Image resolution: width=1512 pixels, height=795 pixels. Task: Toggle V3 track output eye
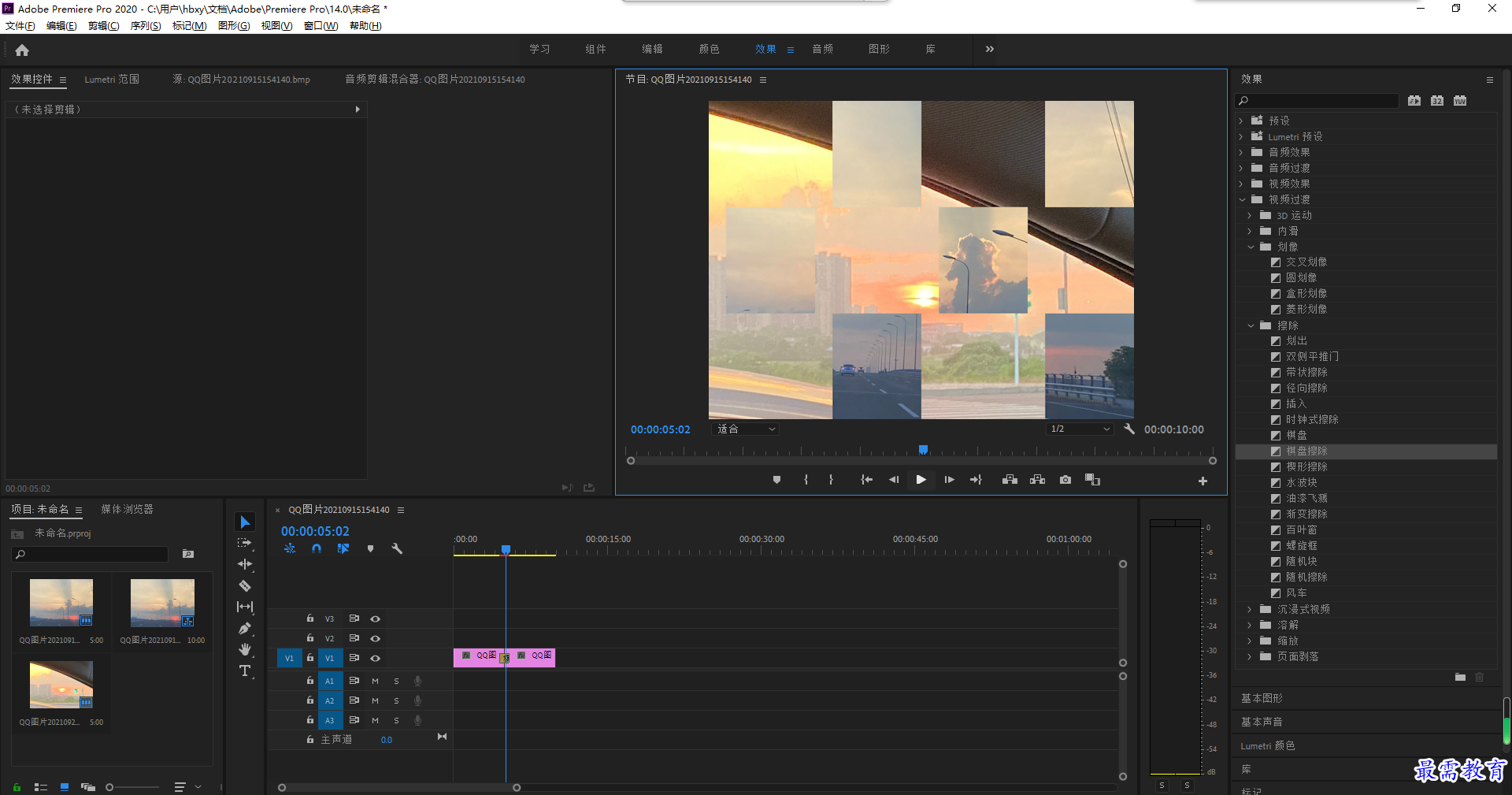tap(376, 619)
